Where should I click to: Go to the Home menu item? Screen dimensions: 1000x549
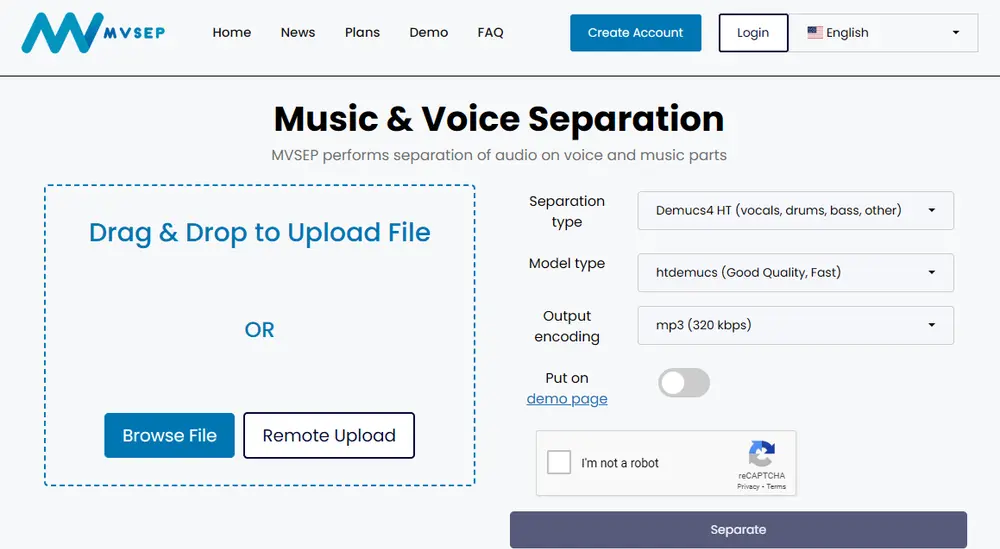click(232, 33)
